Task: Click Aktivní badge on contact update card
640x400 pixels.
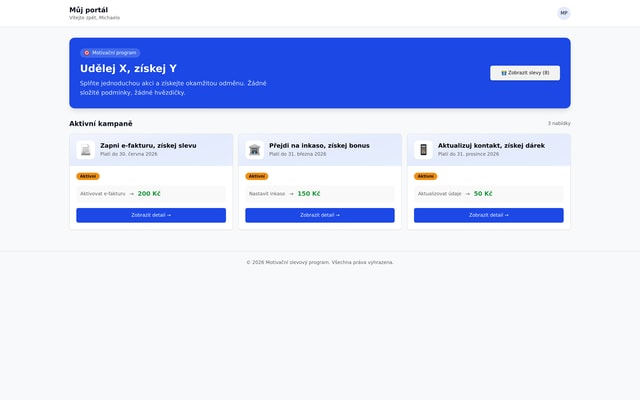Action: click(425, 176)
